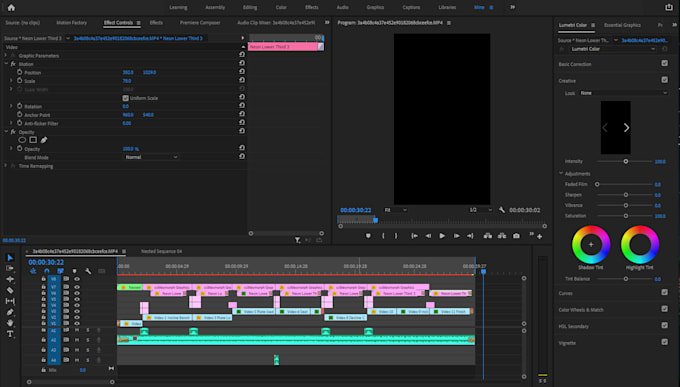Click the Extract button
Viewport: 680px width, 387px height.
point(502,236)
